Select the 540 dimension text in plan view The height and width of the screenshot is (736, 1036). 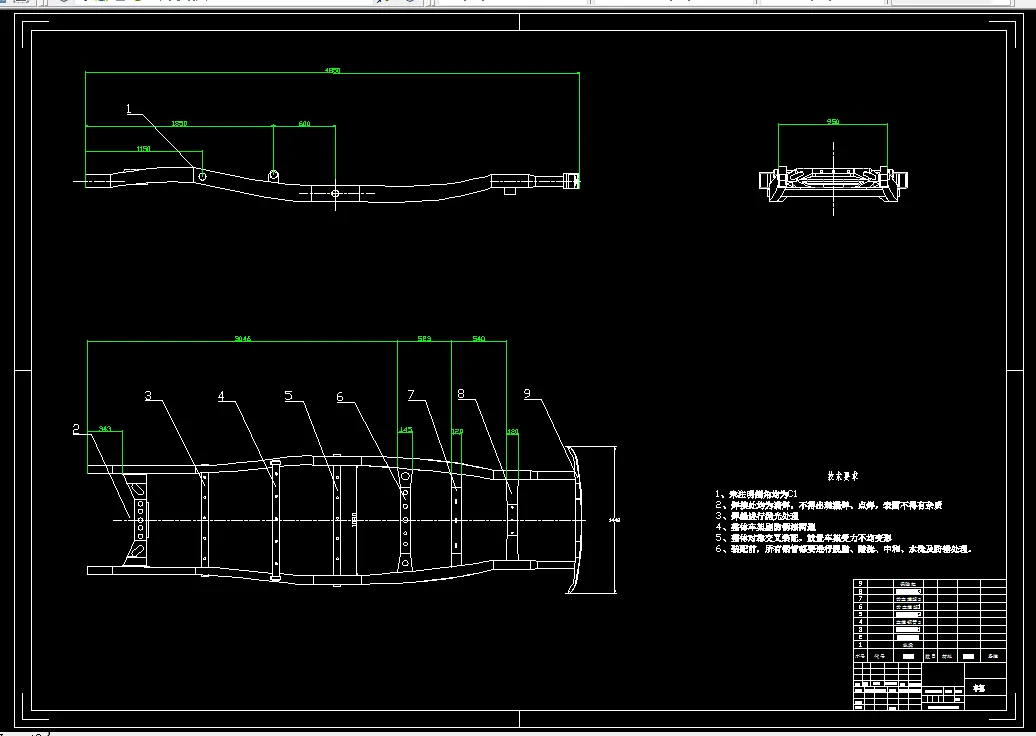[478, 338]
